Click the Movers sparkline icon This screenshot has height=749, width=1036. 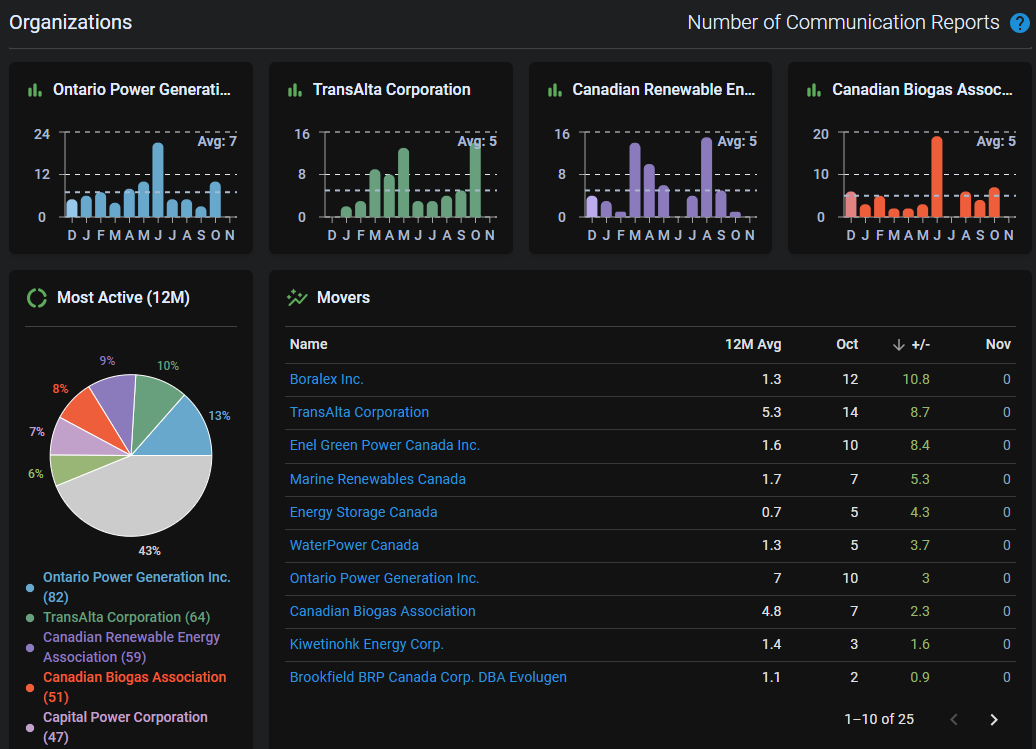coord(297,298)
